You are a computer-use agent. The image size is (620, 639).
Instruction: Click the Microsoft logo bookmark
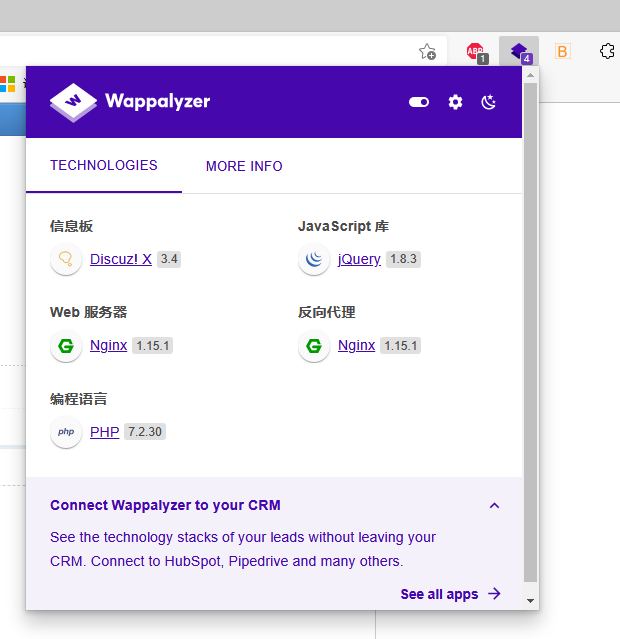point(7,84)
